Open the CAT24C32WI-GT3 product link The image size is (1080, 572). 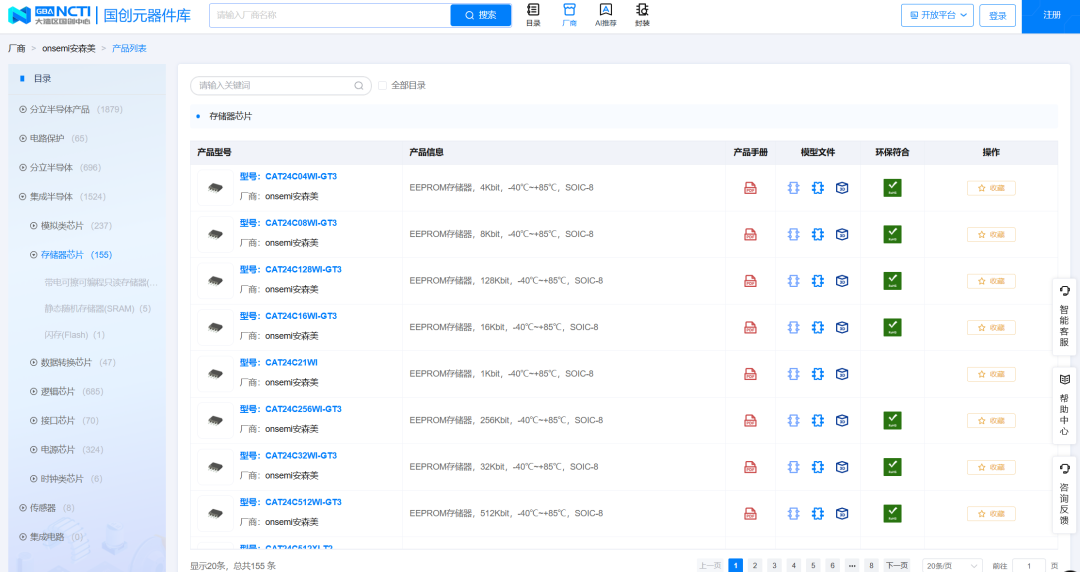303,455
